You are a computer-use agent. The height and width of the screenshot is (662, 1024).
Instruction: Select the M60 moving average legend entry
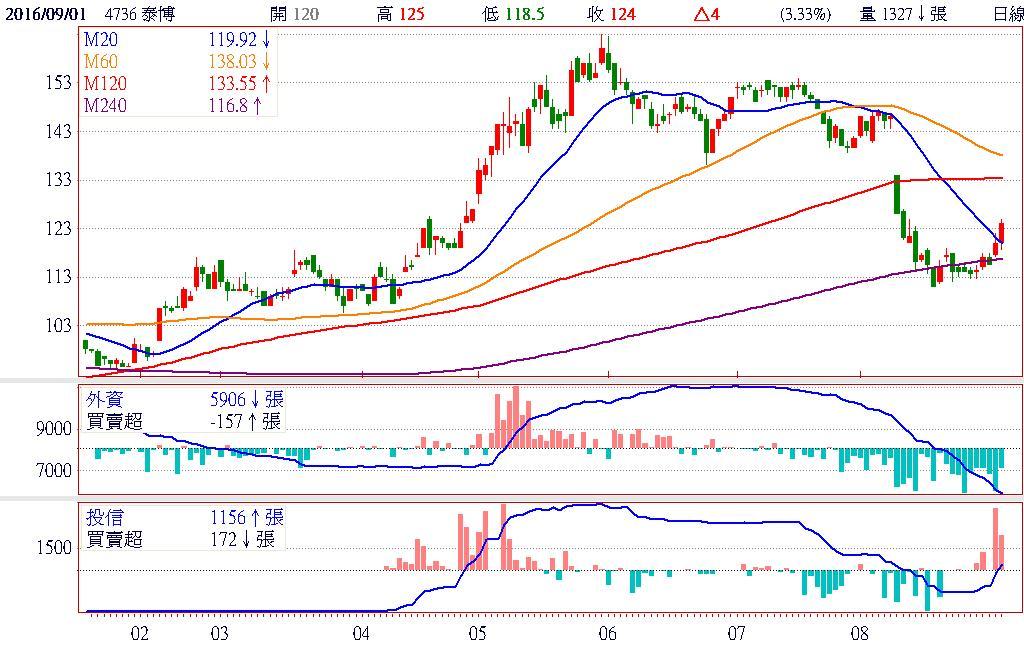(x=102, y=61)
